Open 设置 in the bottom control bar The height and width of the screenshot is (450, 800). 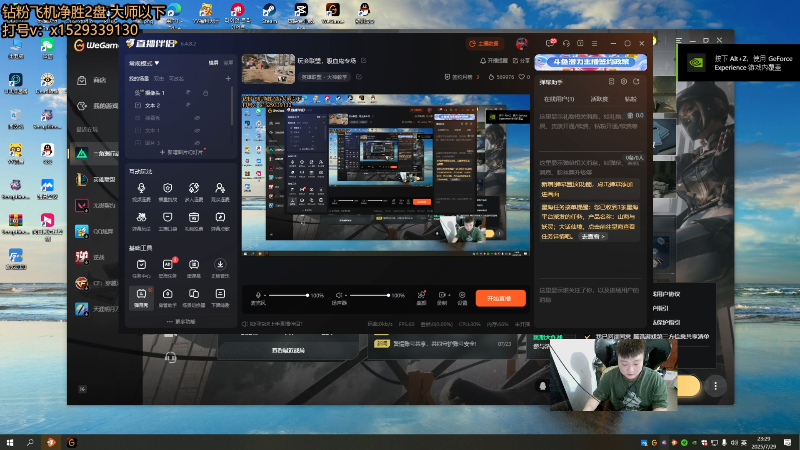(462, 295)
